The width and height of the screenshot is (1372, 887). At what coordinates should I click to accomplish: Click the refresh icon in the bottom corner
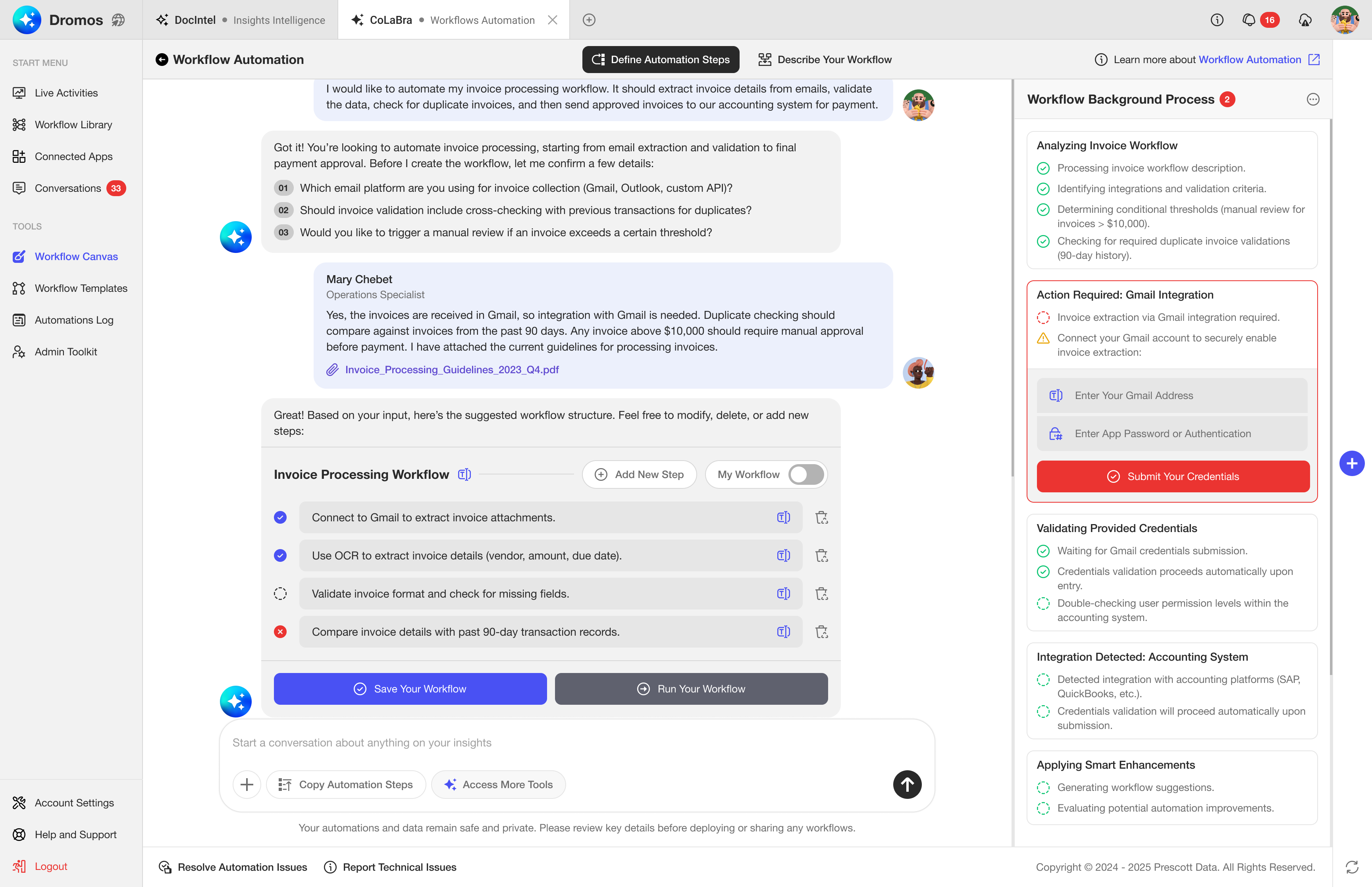pyautogui.click(x=1351, y=867)
